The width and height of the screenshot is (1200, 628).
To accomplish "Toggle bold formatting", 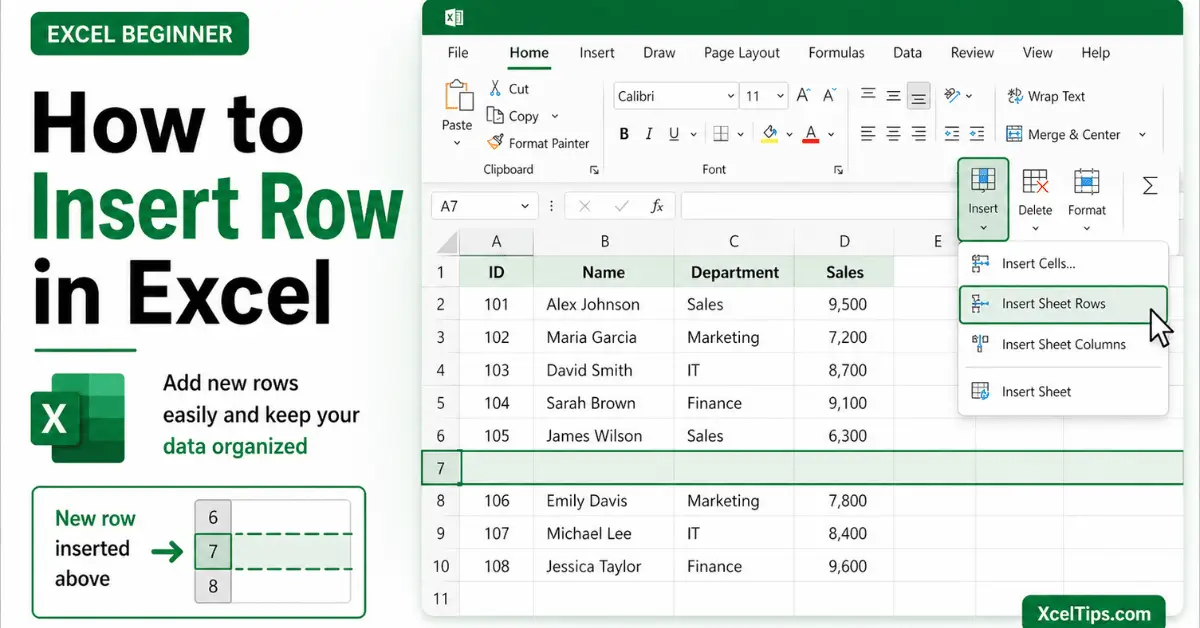I will [623, 133].
